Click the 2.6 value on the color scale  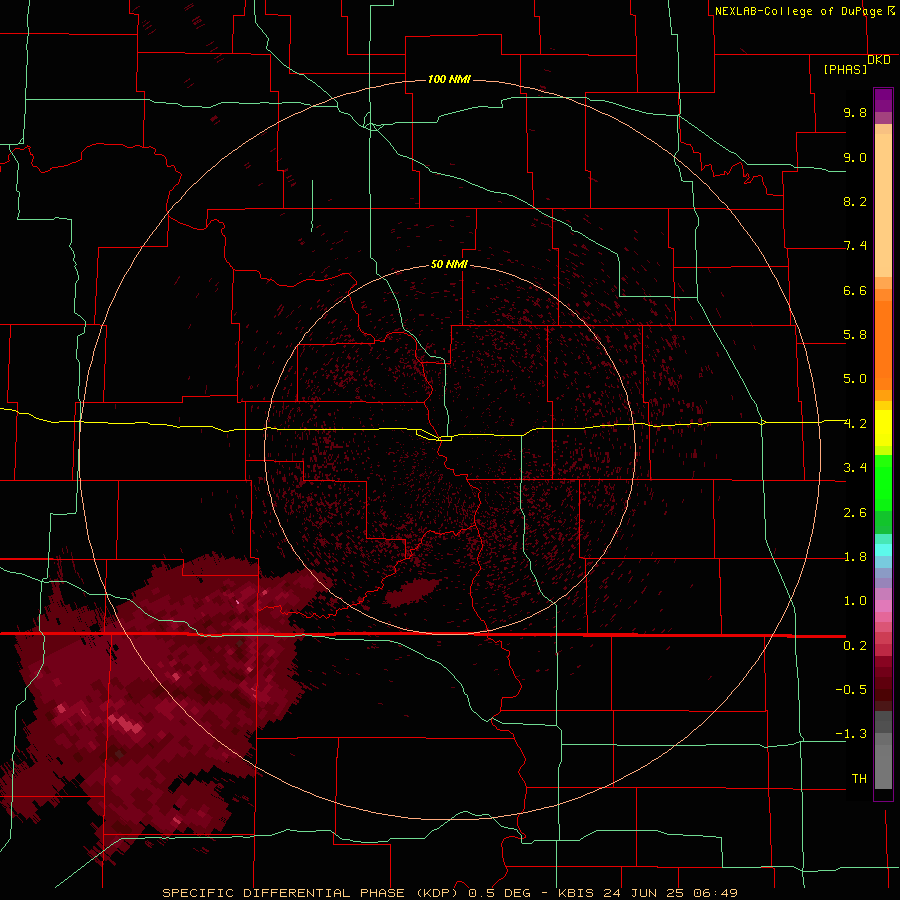pyautogui.click(x=855, y=513)
